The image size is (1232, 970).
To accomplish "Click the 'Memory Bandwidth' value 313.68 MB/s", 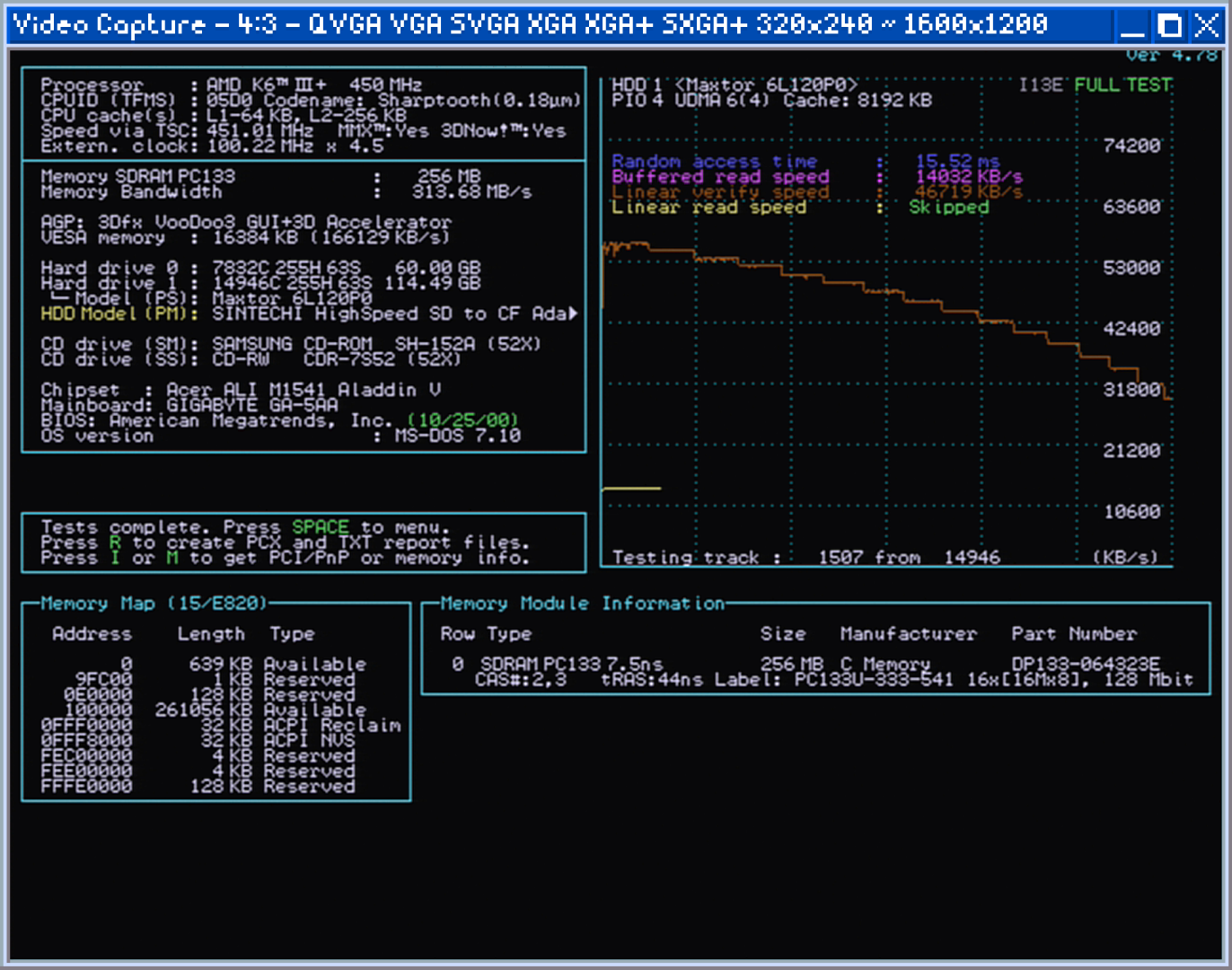I will tap(471, 192).
